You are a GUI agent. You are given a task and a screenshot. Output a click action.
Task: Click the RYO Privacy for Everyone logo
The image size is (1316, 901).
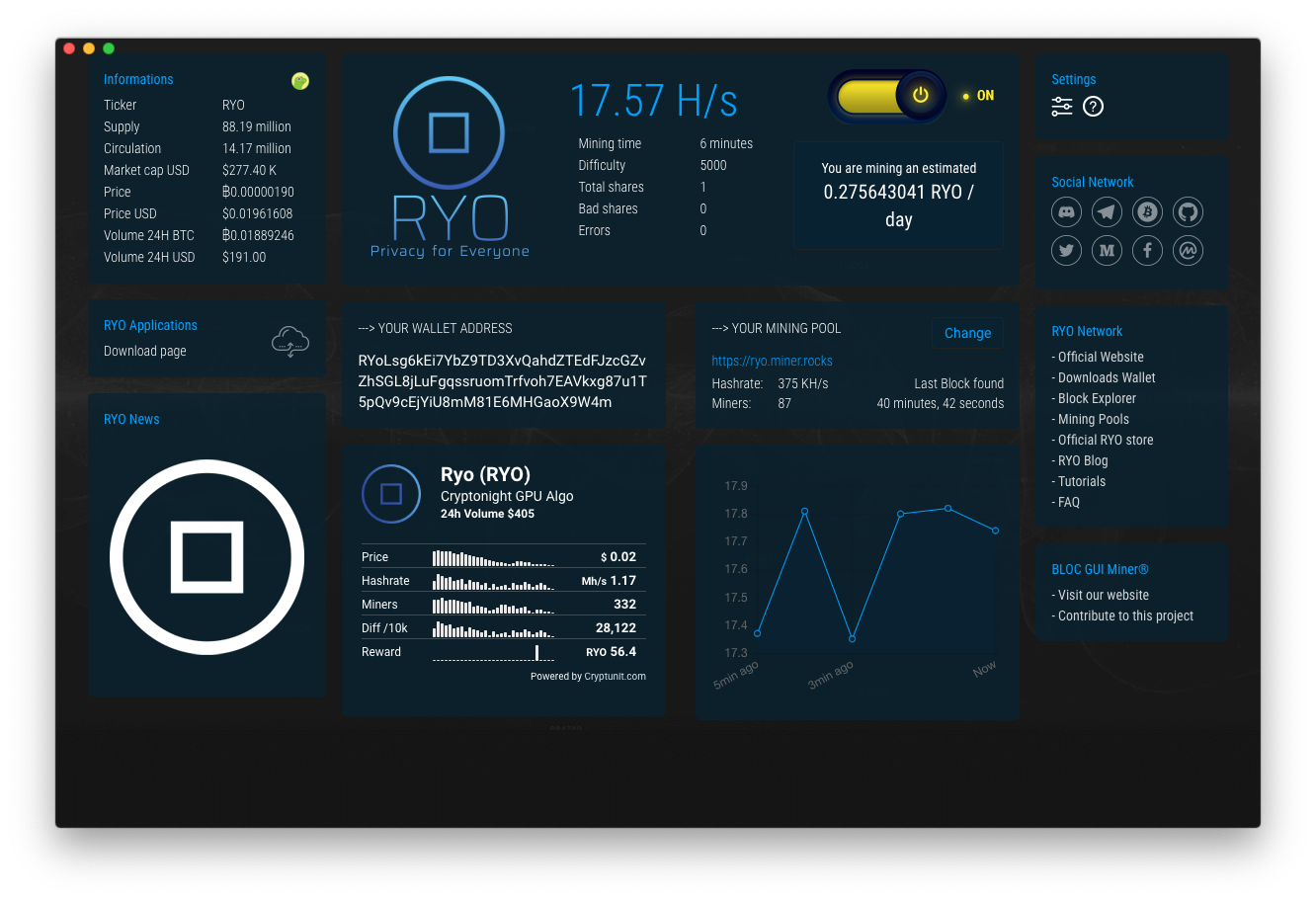tap(450, 167)
